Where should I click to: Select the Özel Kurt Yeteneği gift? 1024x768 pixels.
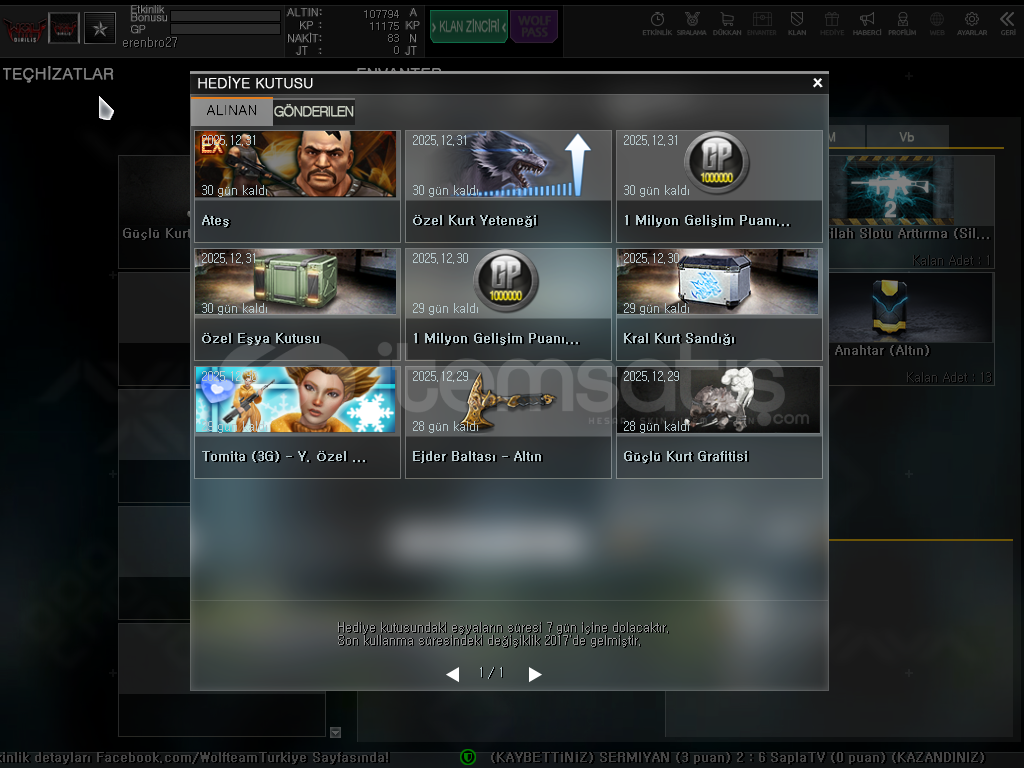[508, 186]
